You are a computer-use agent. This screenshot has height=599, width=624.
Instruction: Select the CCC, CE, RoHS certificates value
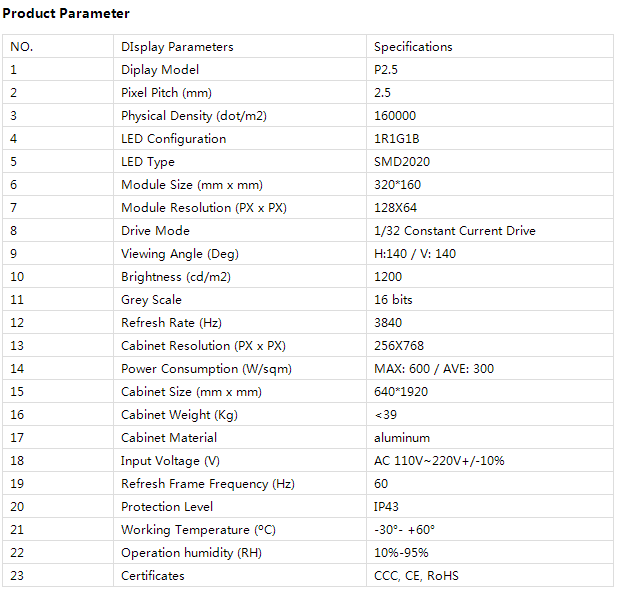click(416, 576)
